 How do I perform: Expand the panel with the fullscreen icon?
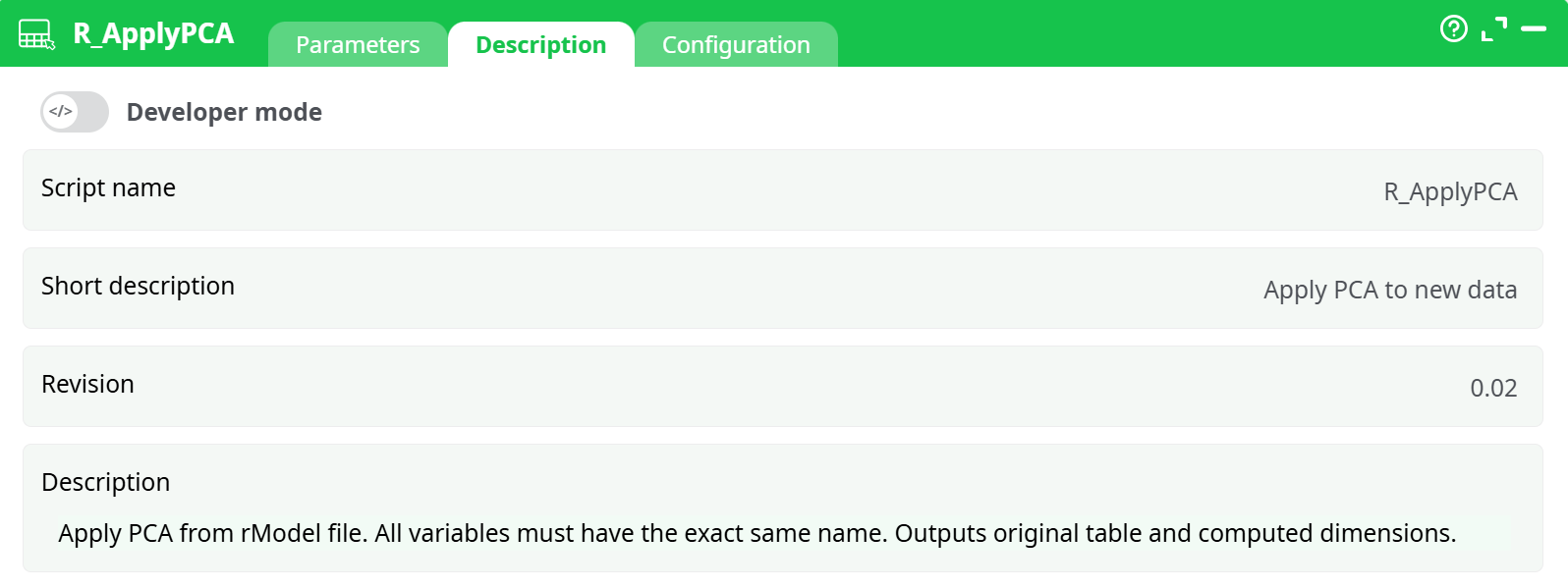tap(1493, 29)
